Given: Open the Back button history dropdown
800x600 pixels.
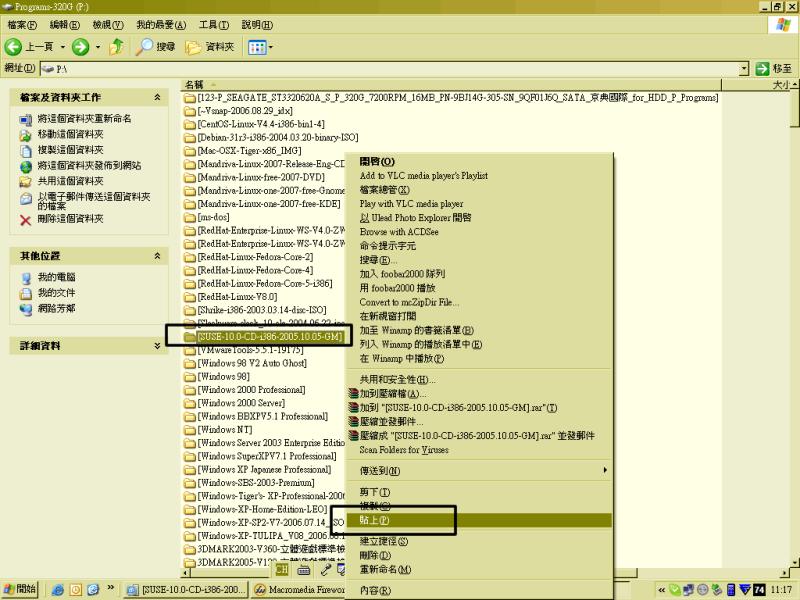Looking at the screenshot, I should point(63,47).
